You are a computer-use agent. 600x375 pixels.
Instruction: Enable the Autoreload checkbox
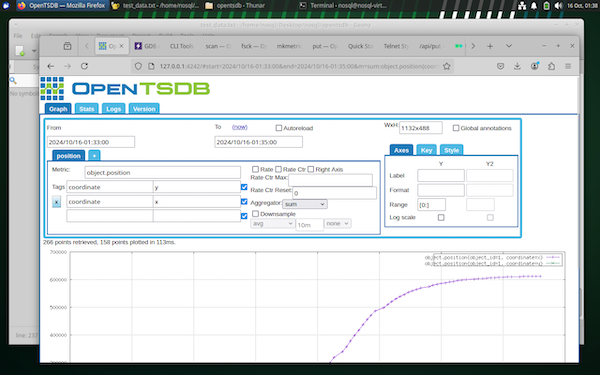(279, 128)
